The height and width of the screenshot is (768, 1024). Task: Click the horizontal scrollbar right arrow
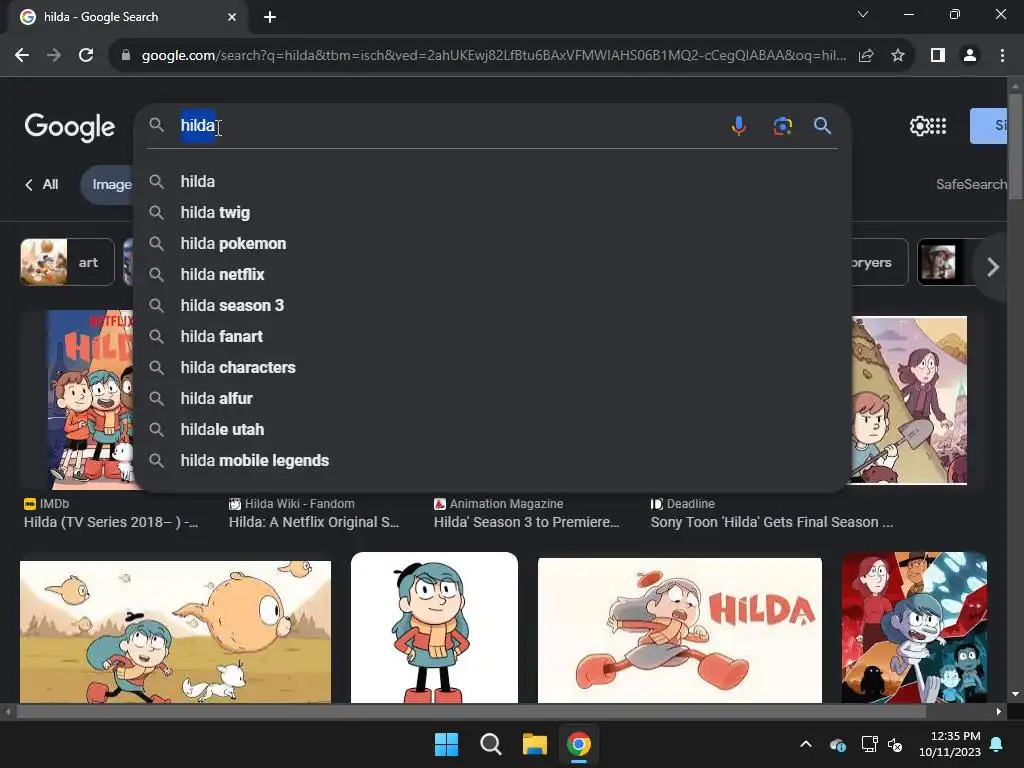pyautogui.click(x=999, y=711)
